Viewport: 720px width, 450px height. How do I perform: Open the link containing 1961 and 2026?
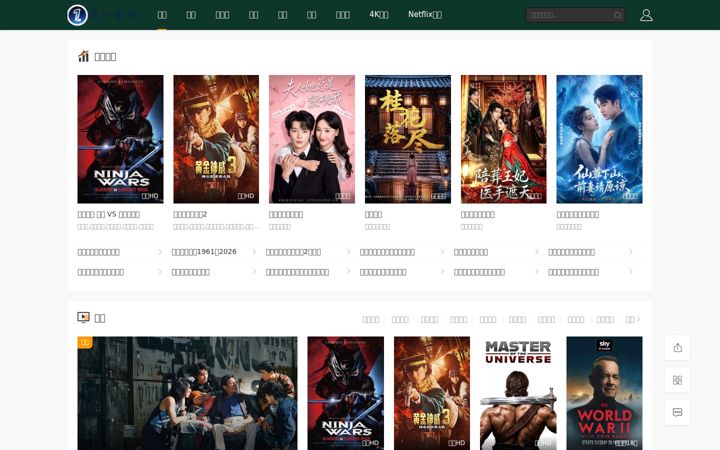[x=204, y=252]
